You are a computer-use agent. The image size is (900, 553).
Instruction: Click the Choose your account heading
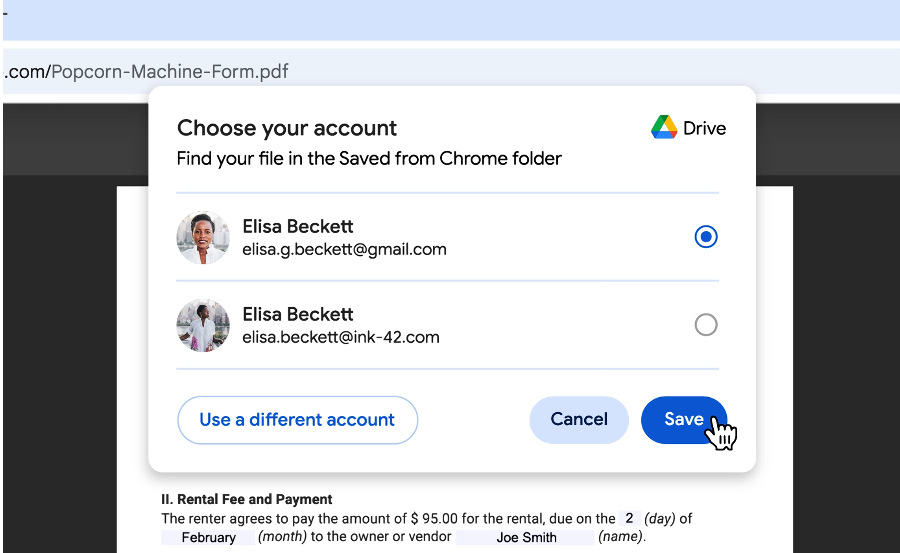coord(287,128)
